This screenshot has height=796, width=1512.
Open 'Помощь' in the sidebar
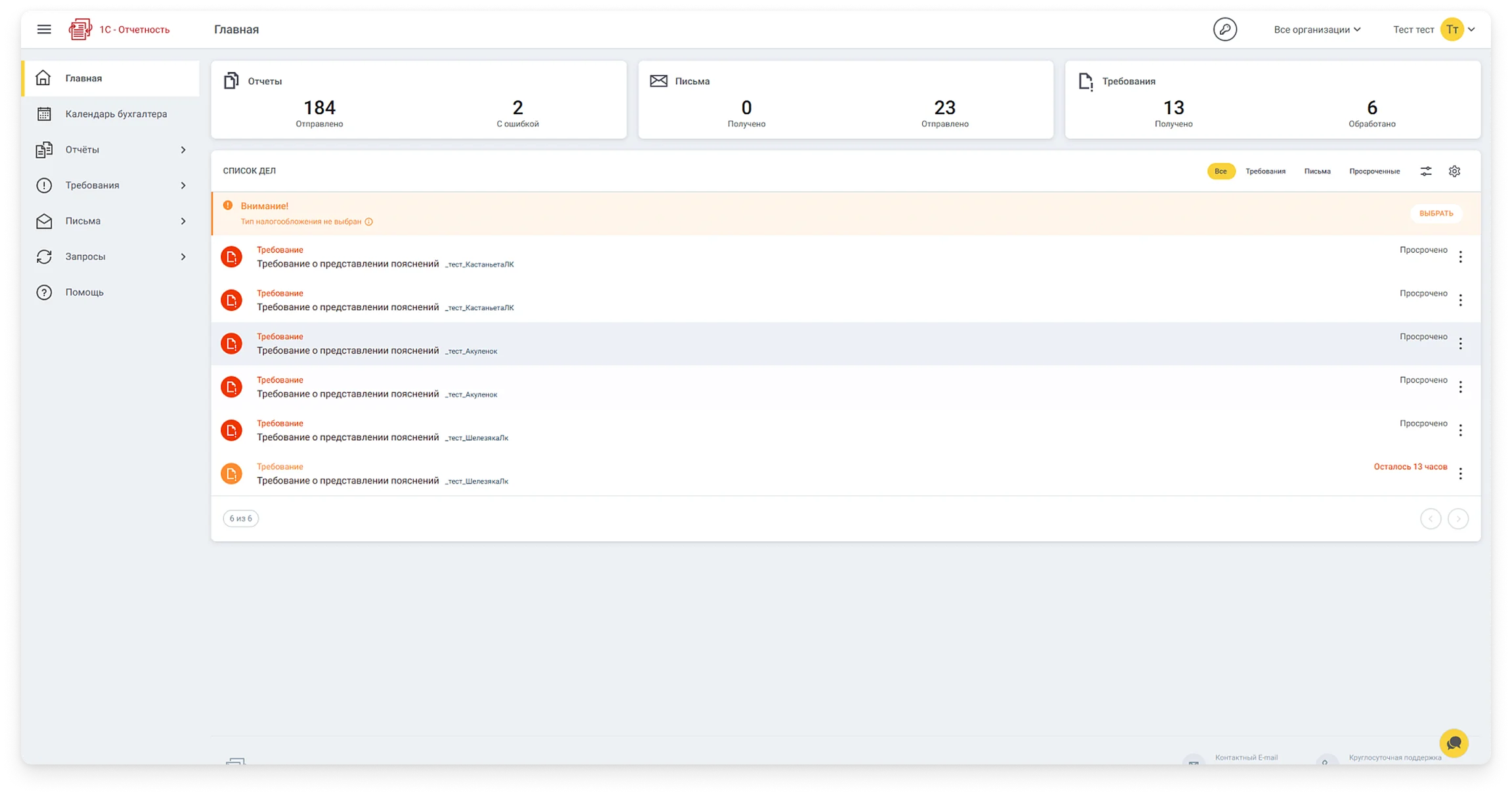point(84,292)
